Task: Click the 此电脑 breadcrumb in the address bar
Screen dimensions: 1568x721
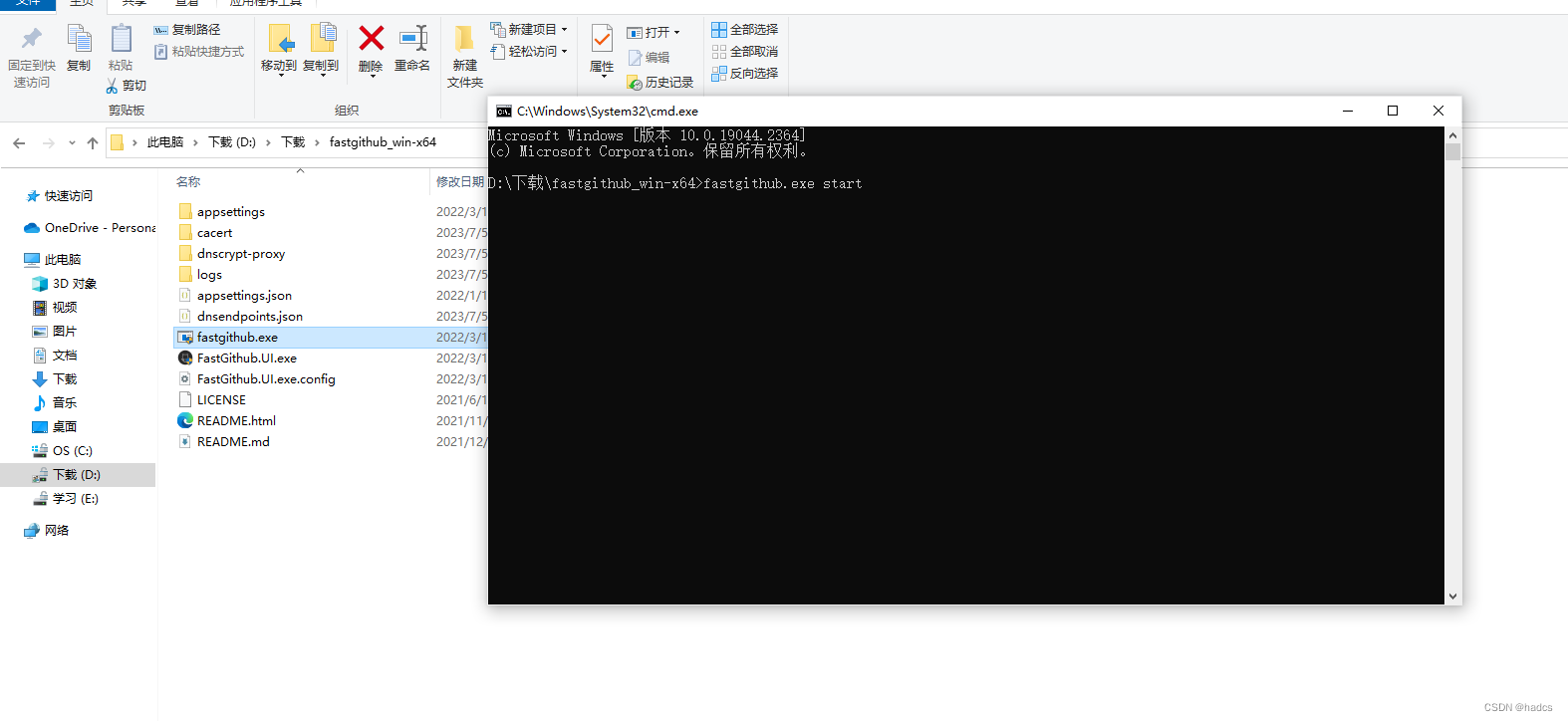Action: tap(165, 142)
